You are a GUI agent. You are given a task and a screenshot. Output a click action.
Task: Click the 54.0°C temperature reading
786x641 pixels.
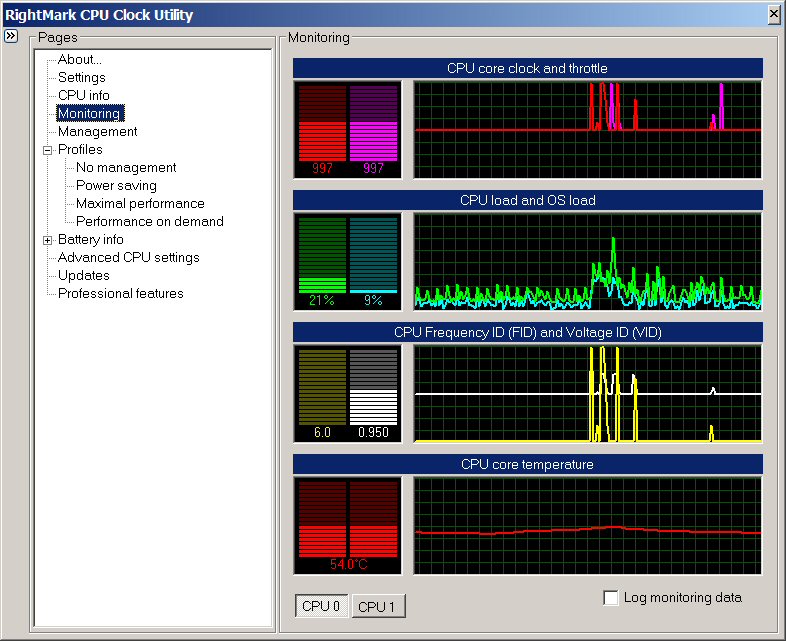pos(348,564)
